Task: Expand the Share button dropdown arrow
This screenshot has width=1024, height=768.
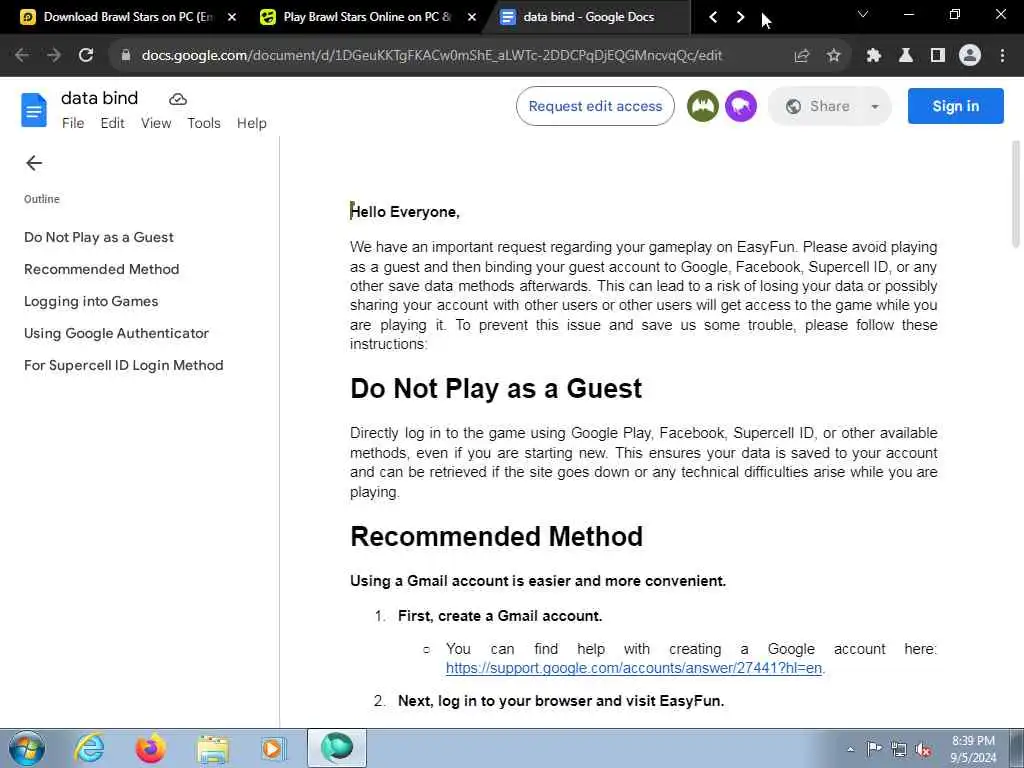Action: click(x=874, y=106)
